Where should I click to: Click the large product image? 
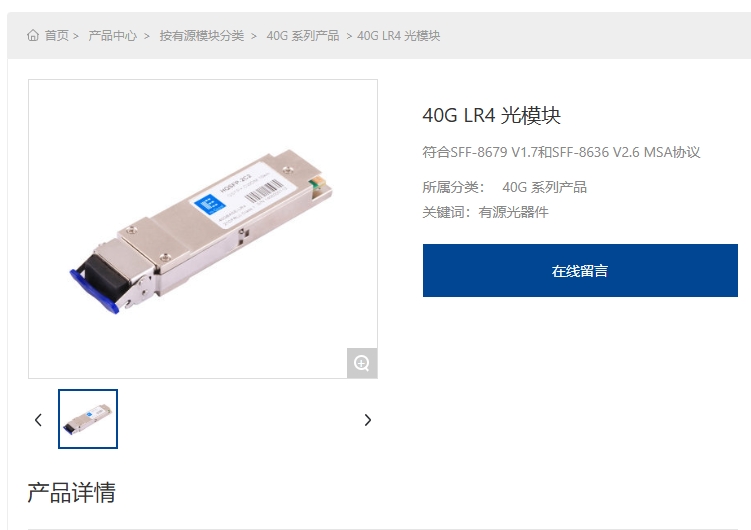[203, 229]
